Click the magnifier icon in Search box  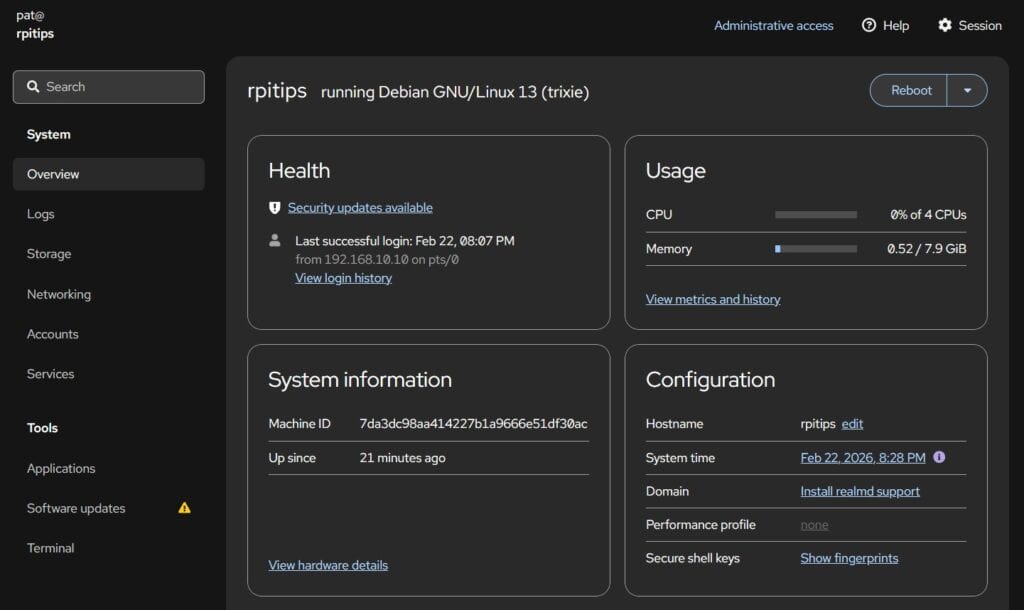33,87
